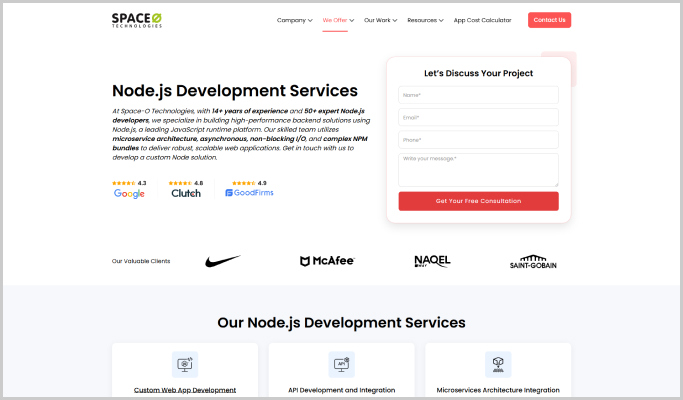Screen dimensions: 683x400
Task: Submit Get Your Free Consultation
Action: tap(478, 201)
